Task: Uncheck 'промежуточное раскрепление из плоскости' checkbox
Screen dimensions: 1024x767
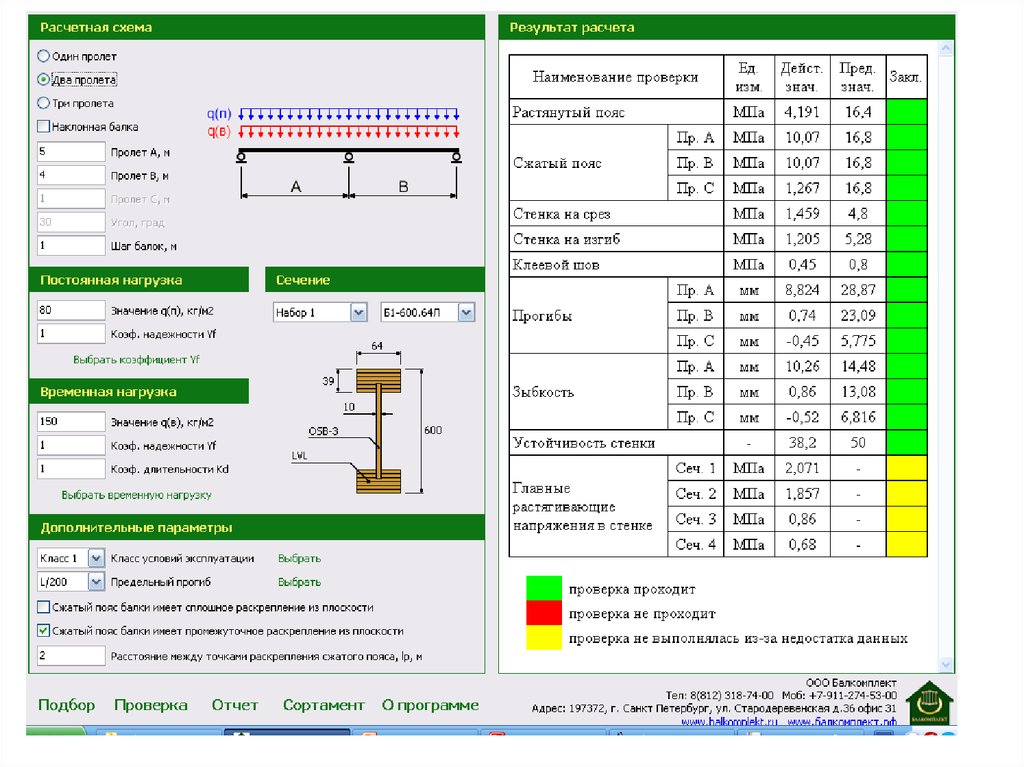Action: [43, 631]
